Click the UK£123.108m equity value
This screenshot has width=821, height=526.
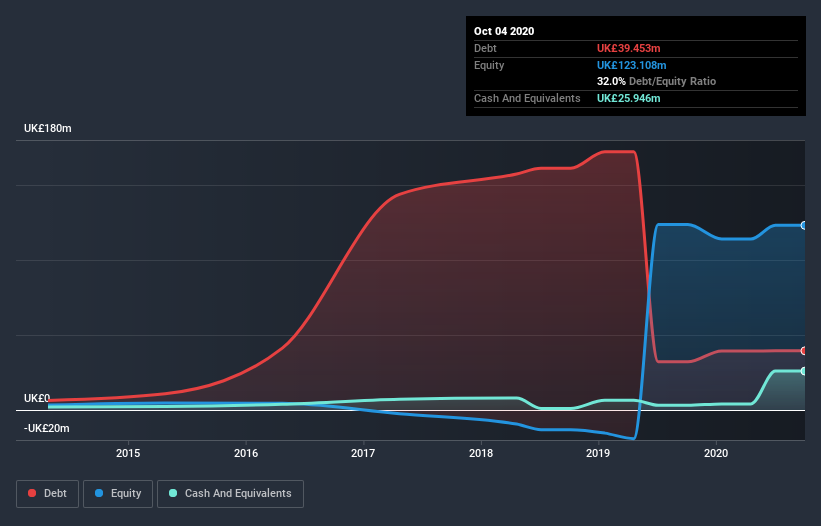tap(631, 65)
